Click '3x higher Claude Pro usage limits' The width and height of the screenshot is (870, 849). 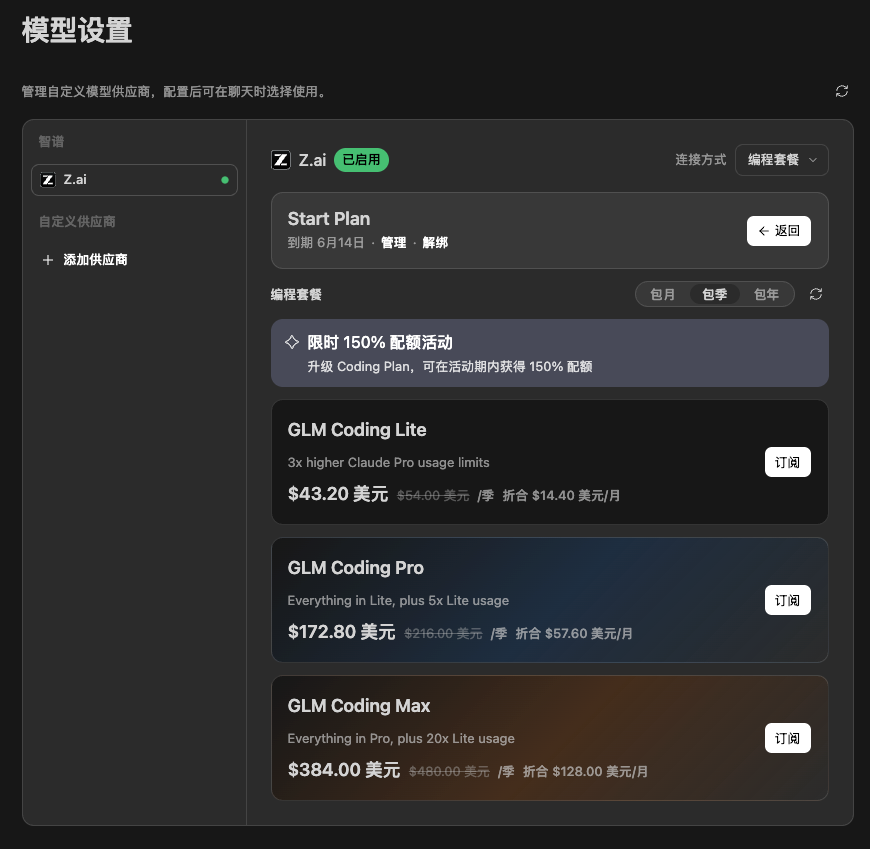(388, 462)
